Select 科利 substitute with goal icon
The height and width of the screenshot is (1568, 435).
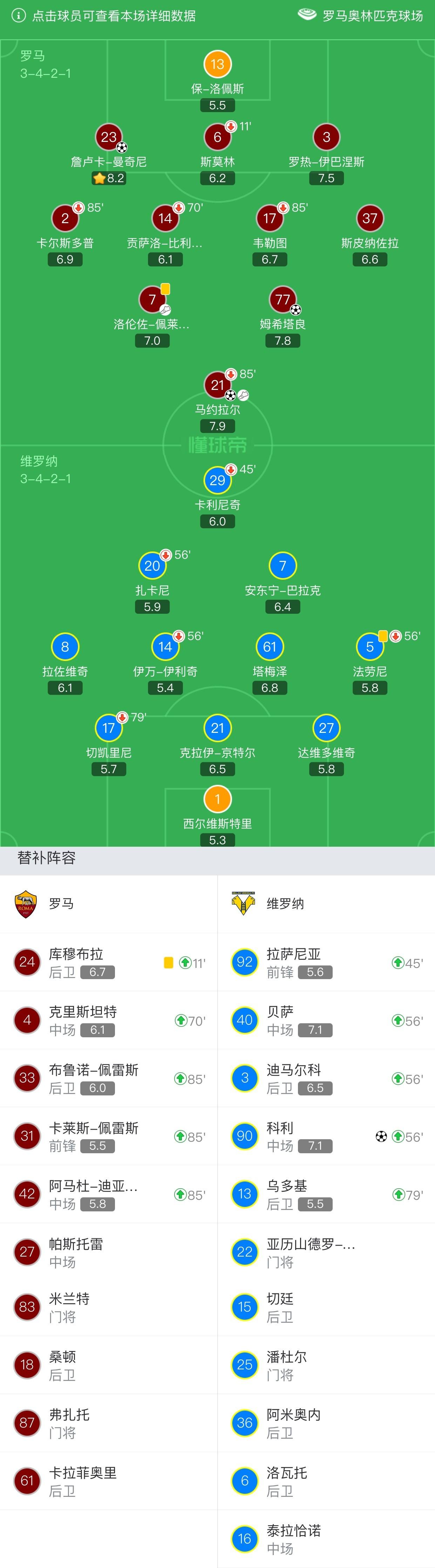coord(327,1136)
